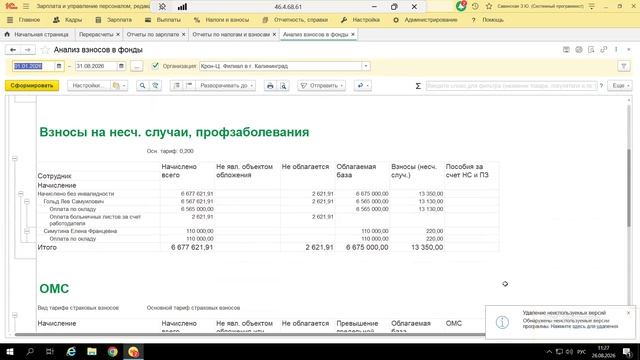Screen dimensions: 640x360
Task: Close the unused versions notification popup
Action: [x=629, y=313]
